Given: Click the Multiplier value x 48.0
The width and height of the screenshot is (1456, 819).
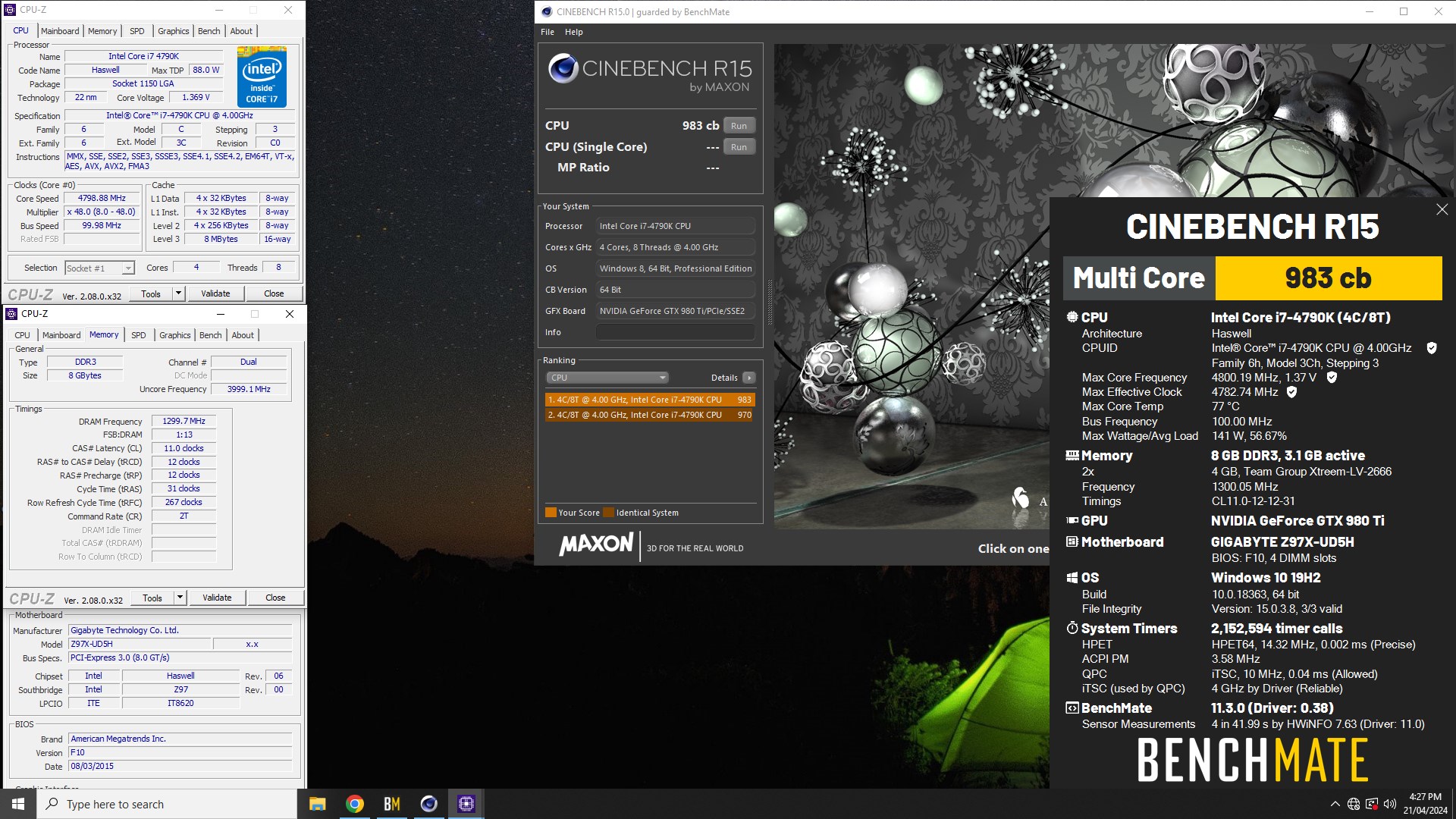Looking at the screenshot, I should pyautogui.click(x=102, y=212).
